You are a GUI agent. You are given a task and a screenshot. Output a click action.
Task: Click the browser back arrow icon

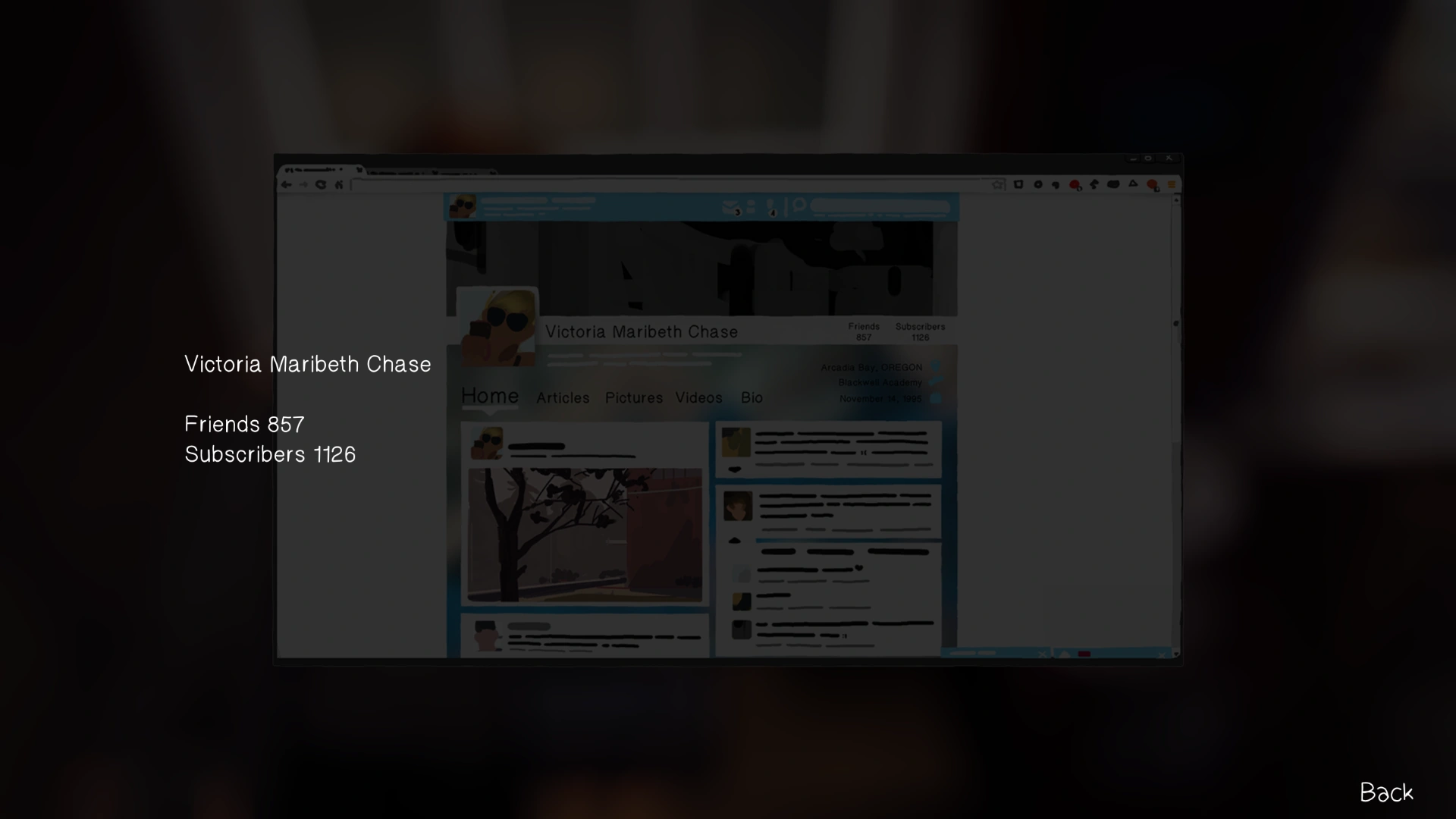pos(287,184)
